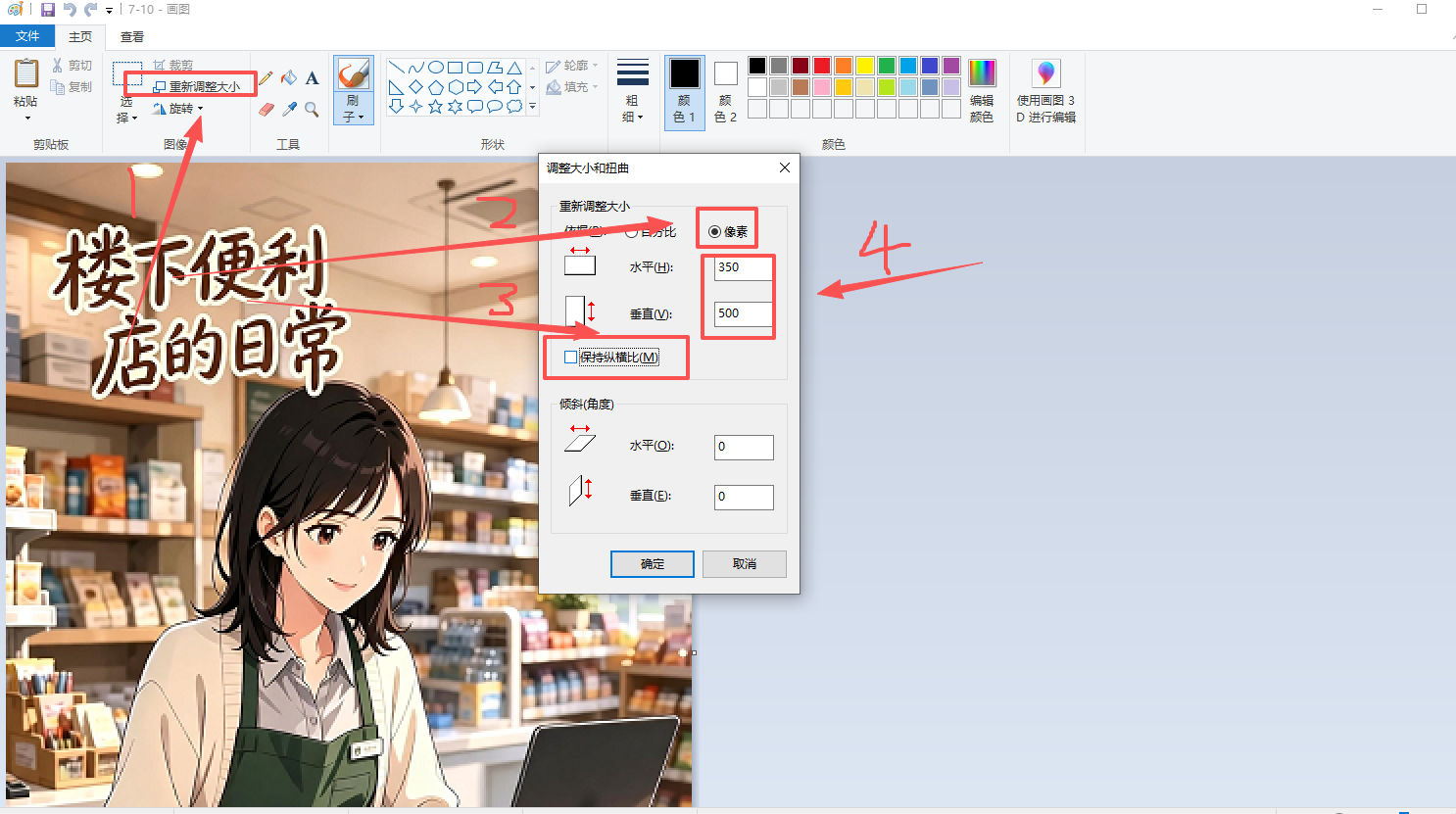Viewport: 1456px width, 814px height.
Task: Select the Pencil tool
Action: pyautogui.click(x=266, y=78)
